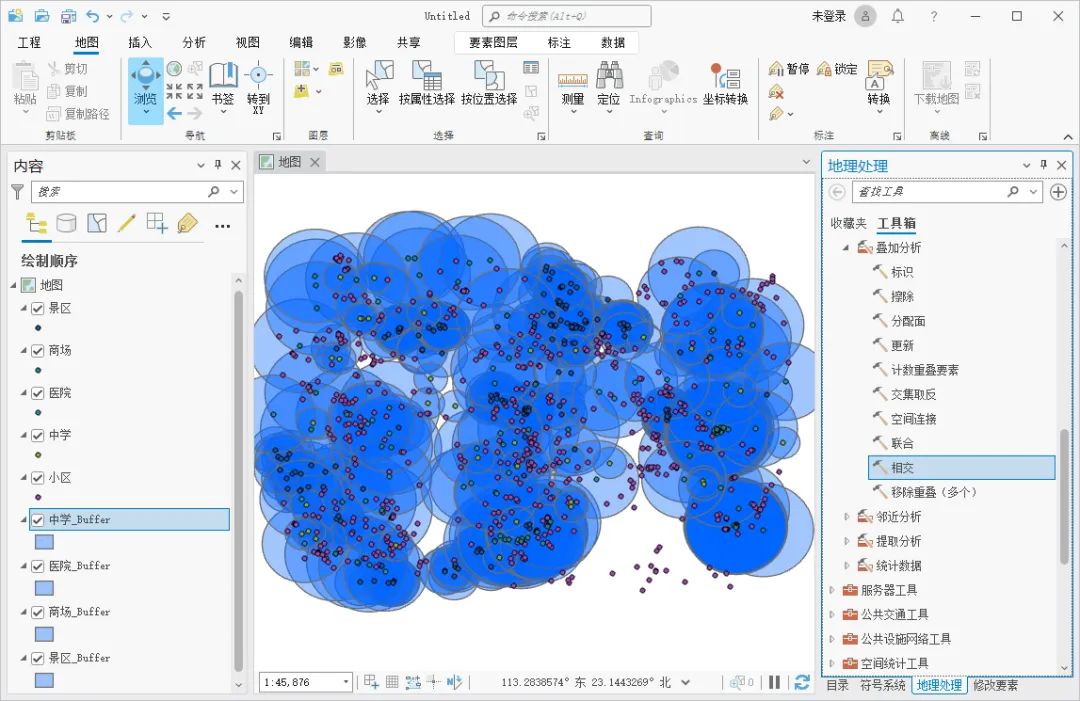The height and width of the screenshot is (701, 1080).
Task: Click the 中学_Buffer blue symbol swatch
Action: point(44,542)
